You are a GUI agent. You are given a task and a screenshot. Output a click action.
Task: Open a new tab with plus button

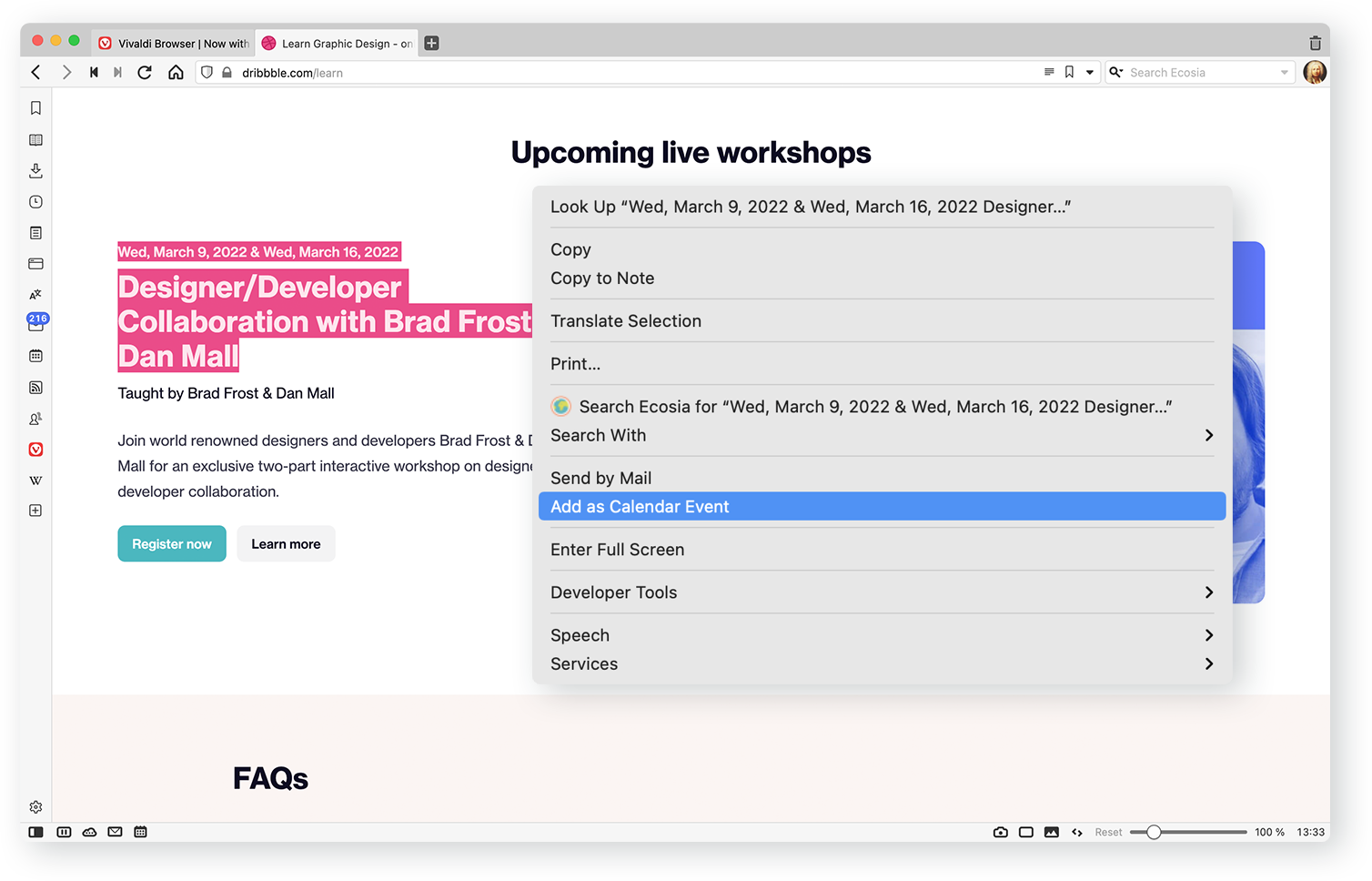[432, 43]
